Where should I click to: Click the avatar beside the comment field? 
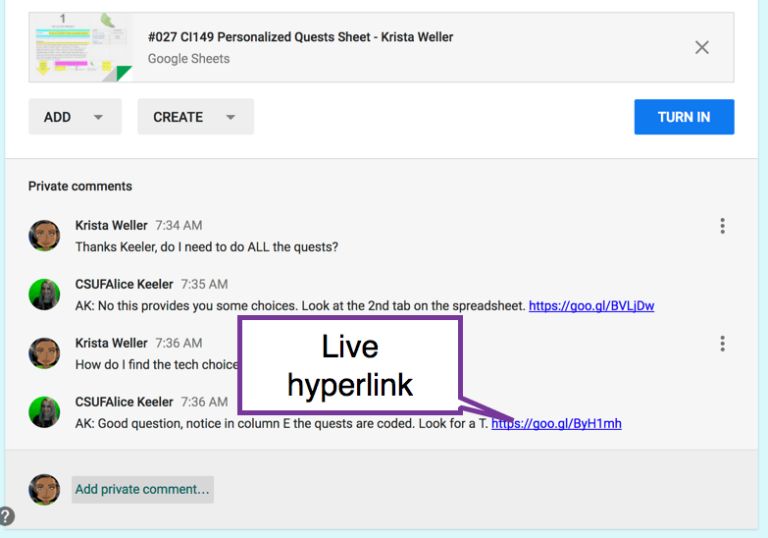point(44,489)
